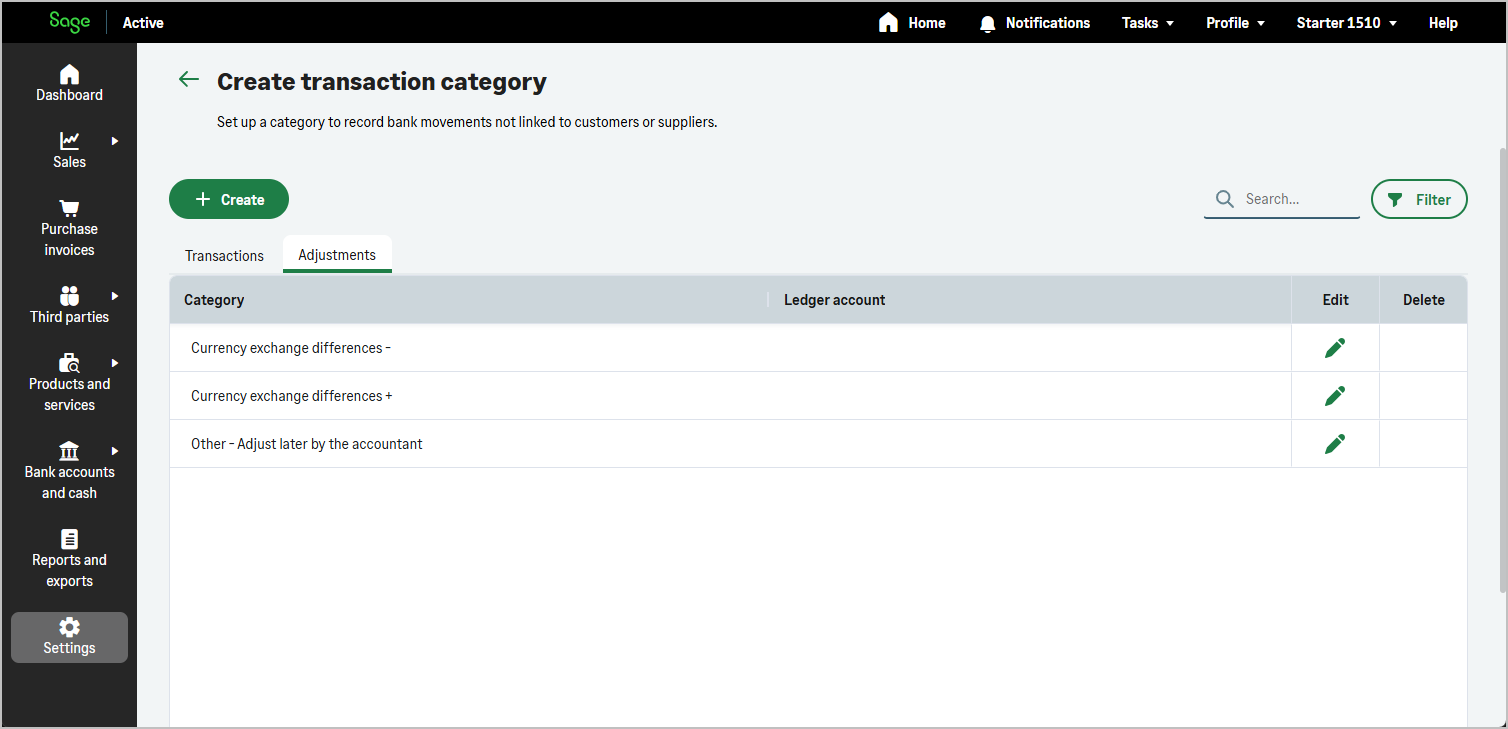Go back using the green arrow
1508x729 pixels.
click(x=188, y=80)
